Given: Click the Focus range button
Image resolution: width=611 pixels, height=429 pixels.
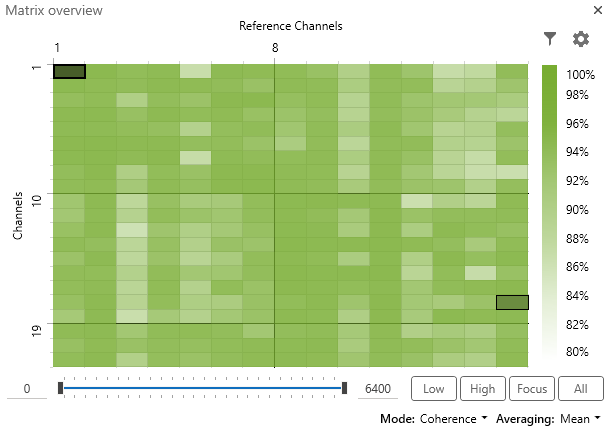Looking at the screenshot, I should pyautogui.click(x=532, y=389).
